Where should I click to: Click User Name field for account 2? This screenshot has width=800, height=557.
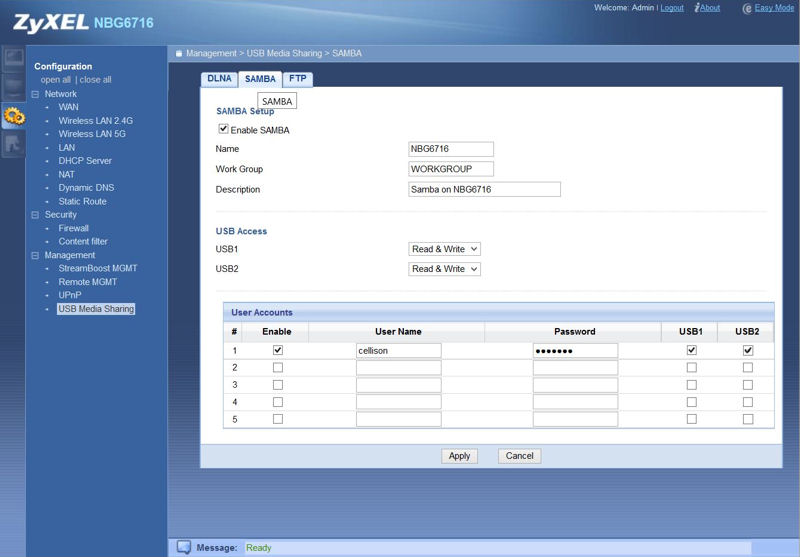click(x=398, y=368)
